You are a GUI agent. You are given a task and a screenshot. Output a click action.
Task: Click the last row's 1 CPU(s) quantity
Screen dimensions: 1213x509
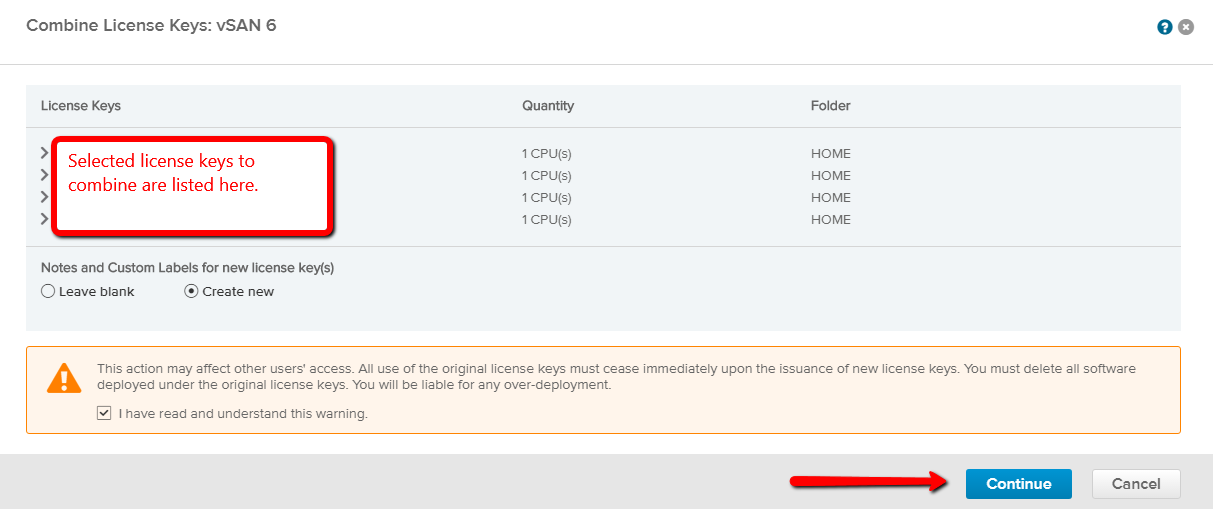pyautogui.click(x=547, y=220)
